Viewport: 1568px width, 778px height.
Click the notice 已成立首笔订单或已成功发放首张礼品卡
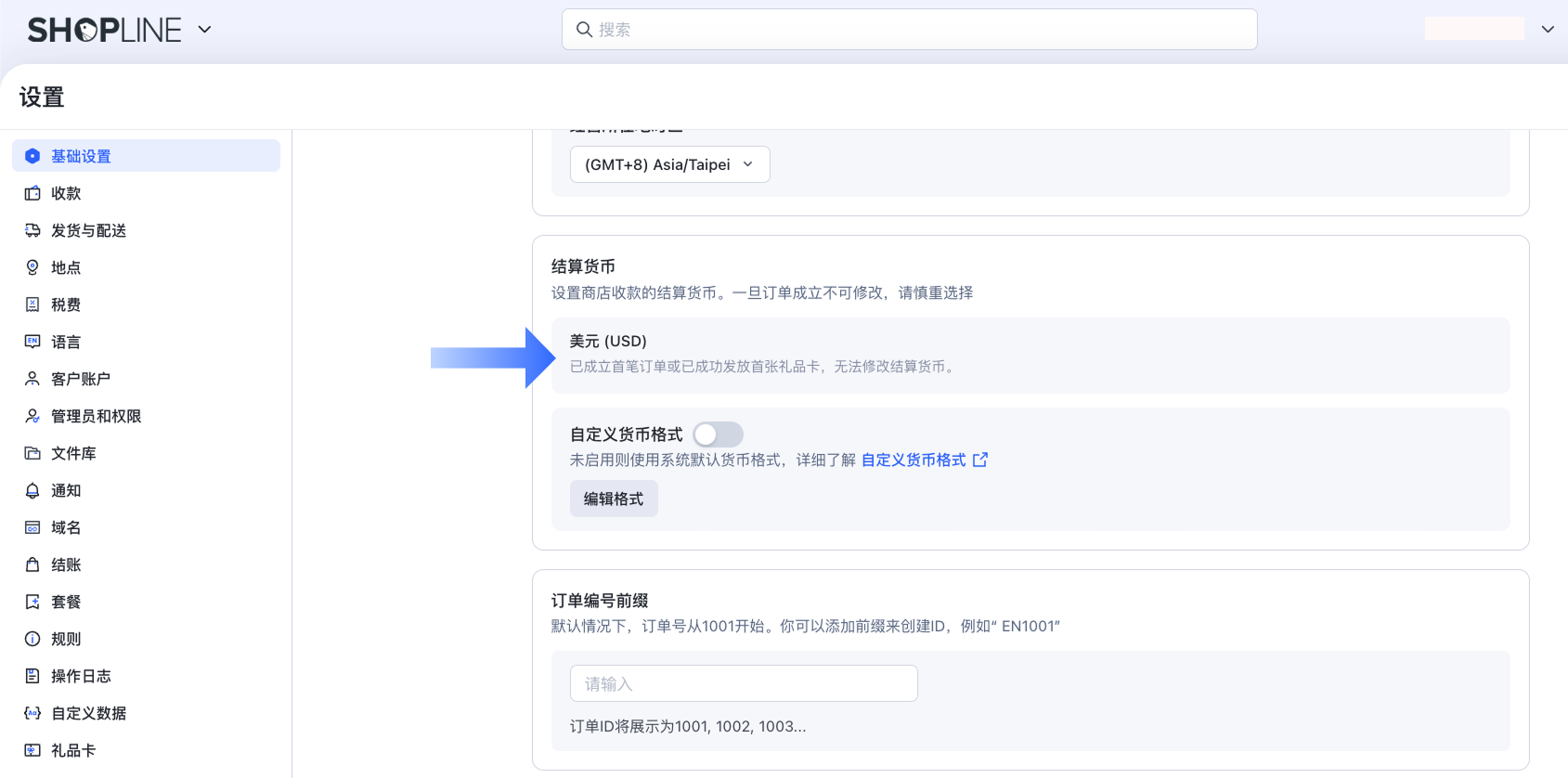(x=763, y=367)
